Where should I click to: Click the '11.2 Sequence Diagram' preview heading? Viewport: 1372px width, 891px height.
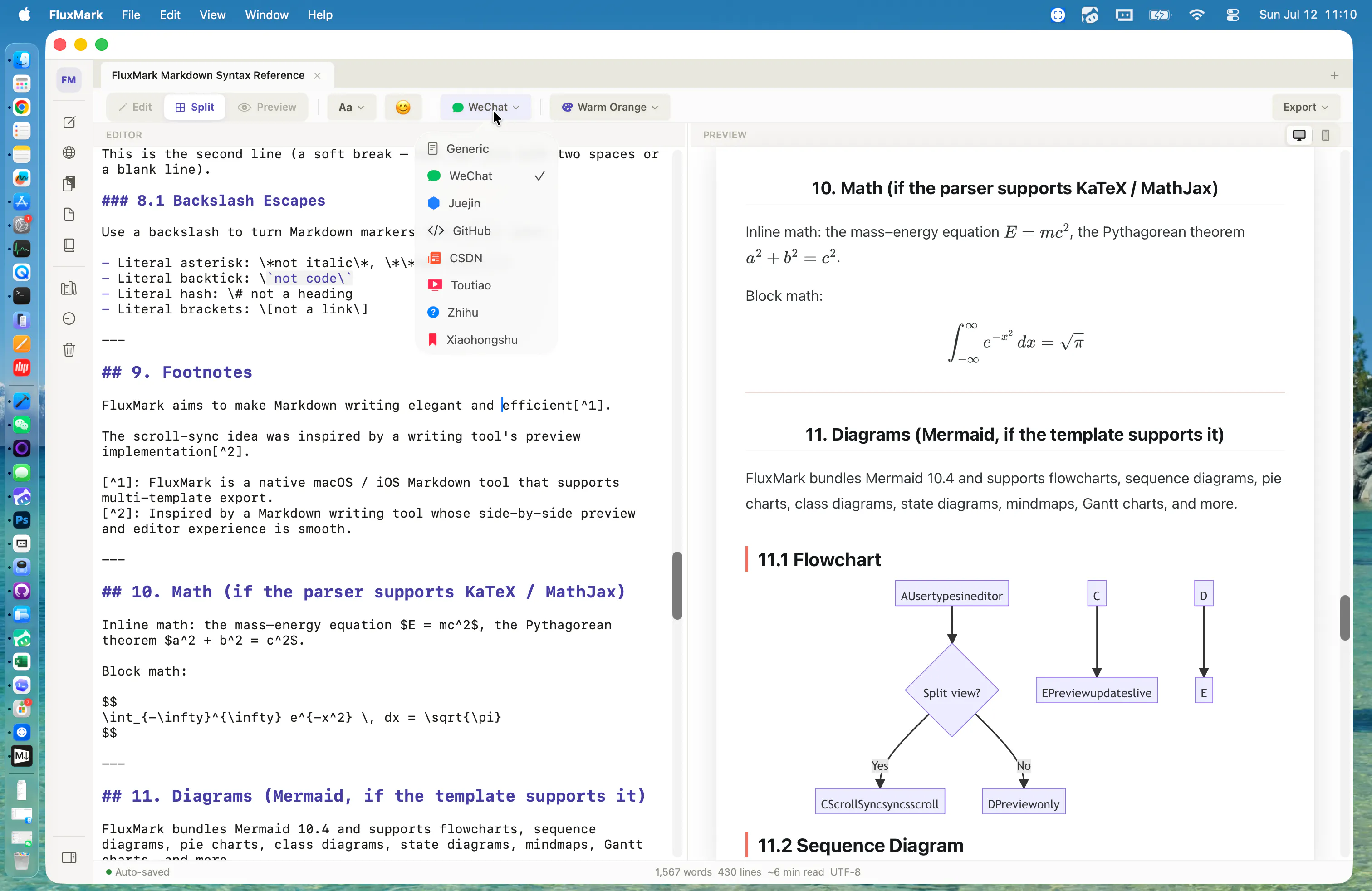coord(860,846)
